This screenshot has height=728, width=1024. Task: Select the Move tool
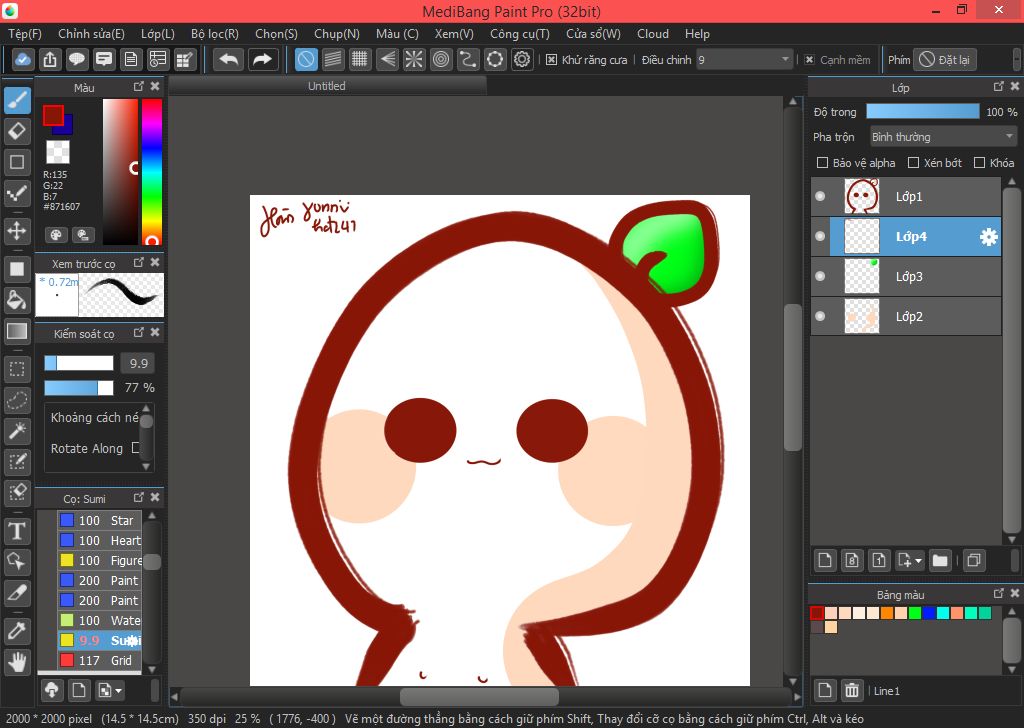pyautogui.click(x=17, y=231)
